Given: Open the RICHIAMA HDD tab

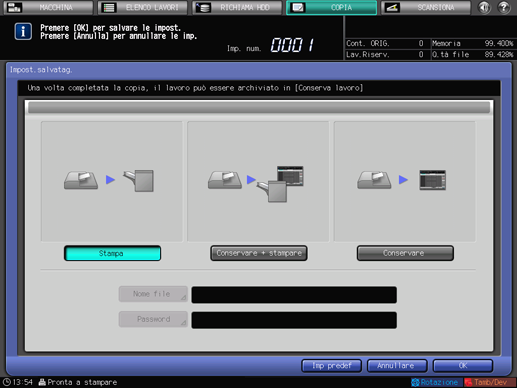Looking at the screenshot, I should pyautogui.click(x=237, y=7).
